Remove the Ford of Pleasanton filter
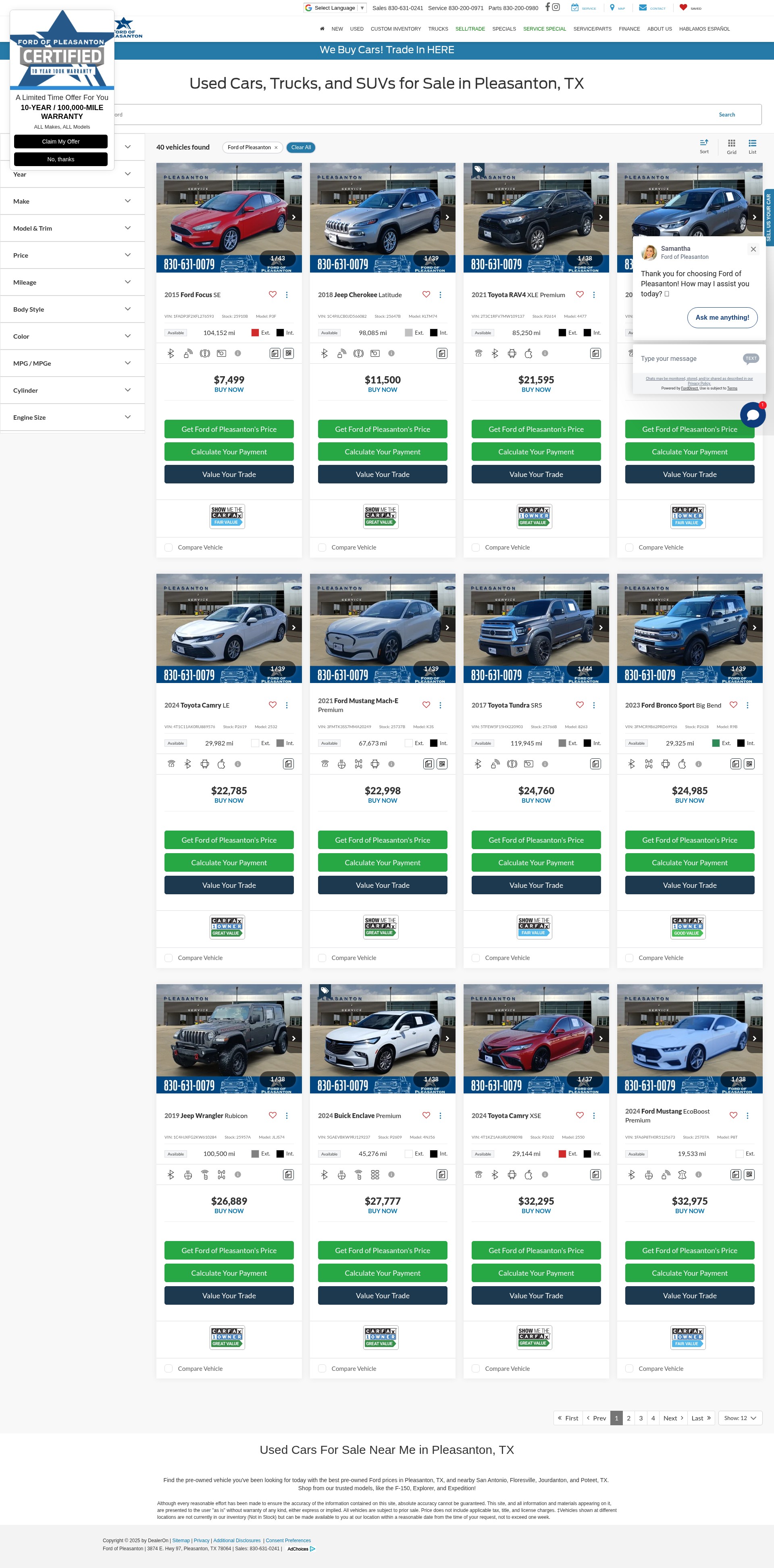 point(276,147)
